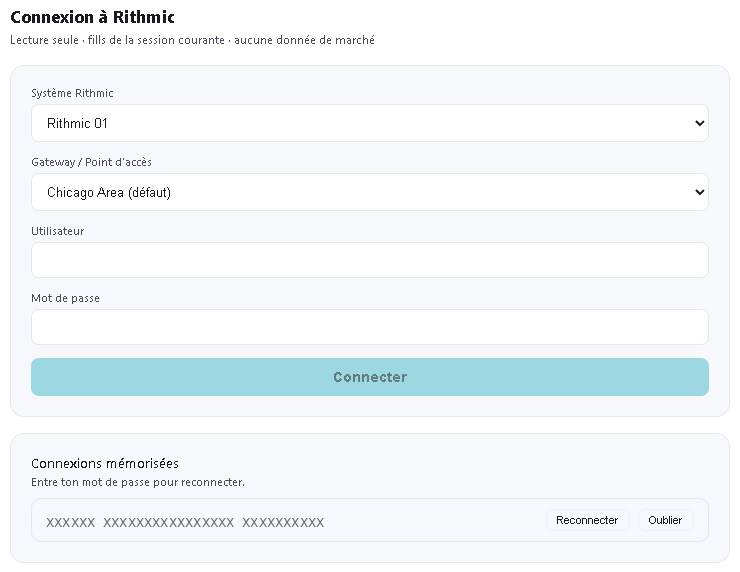Open the Gateway / Point d'accès dropdown
Screen dimensions: 740x572
(370, 192)
